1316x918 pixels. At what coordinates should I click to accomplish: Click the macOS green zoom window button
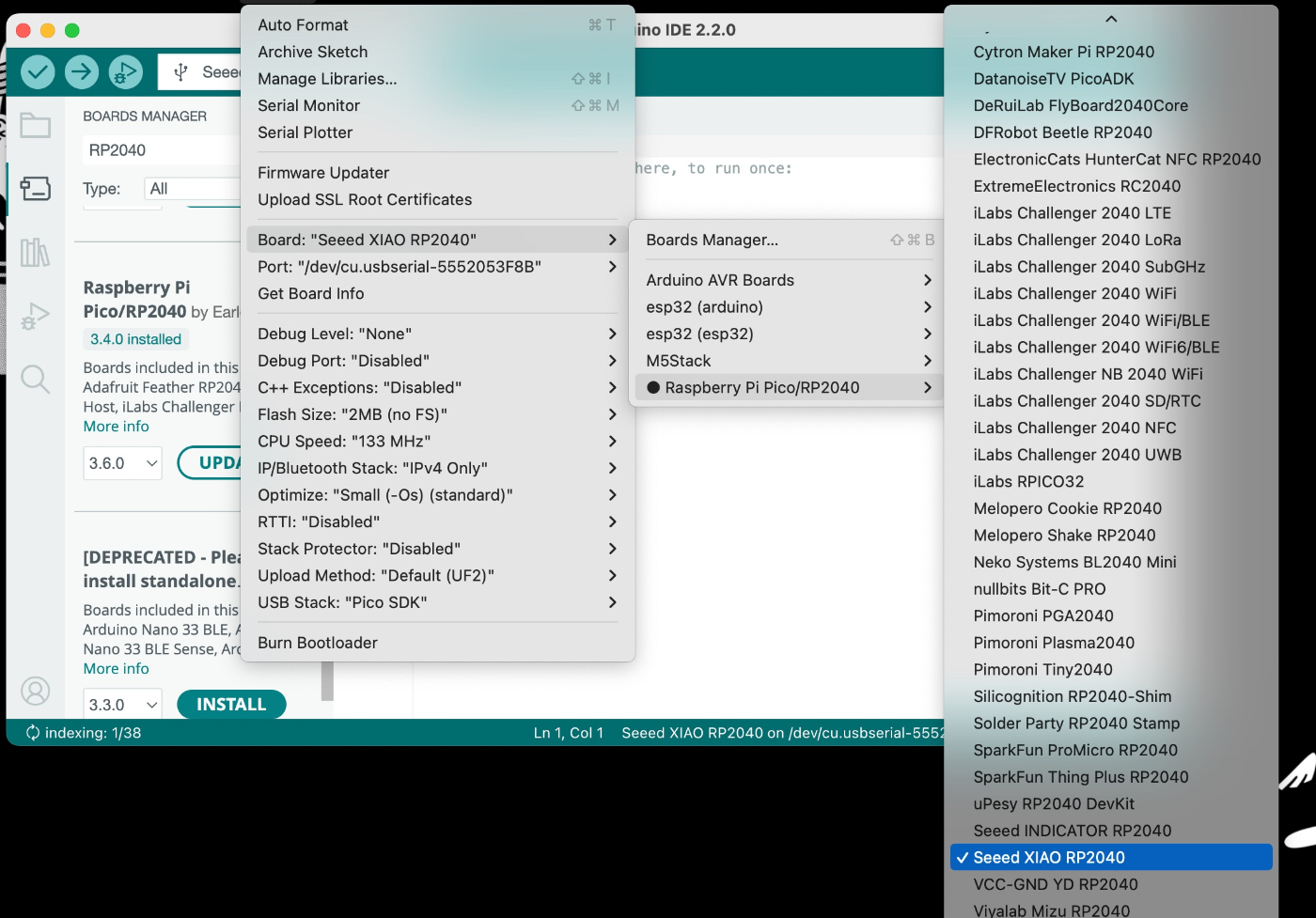coord(72,30)
